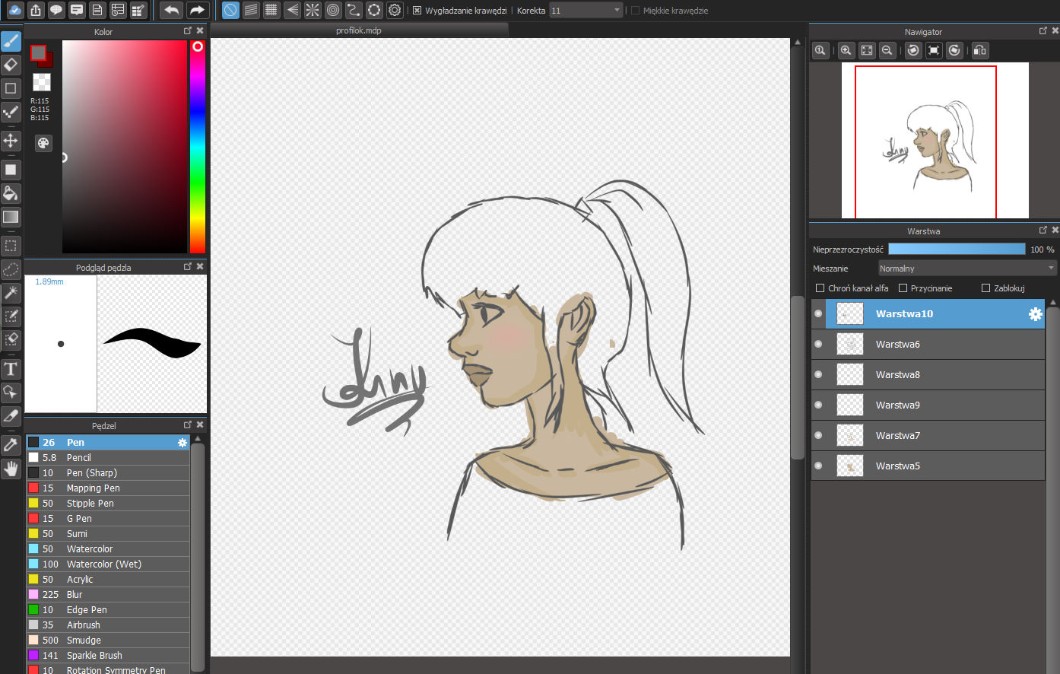Select the Watercolor brush from list
The image size is (1060, 674).
(x=89, y=549)
